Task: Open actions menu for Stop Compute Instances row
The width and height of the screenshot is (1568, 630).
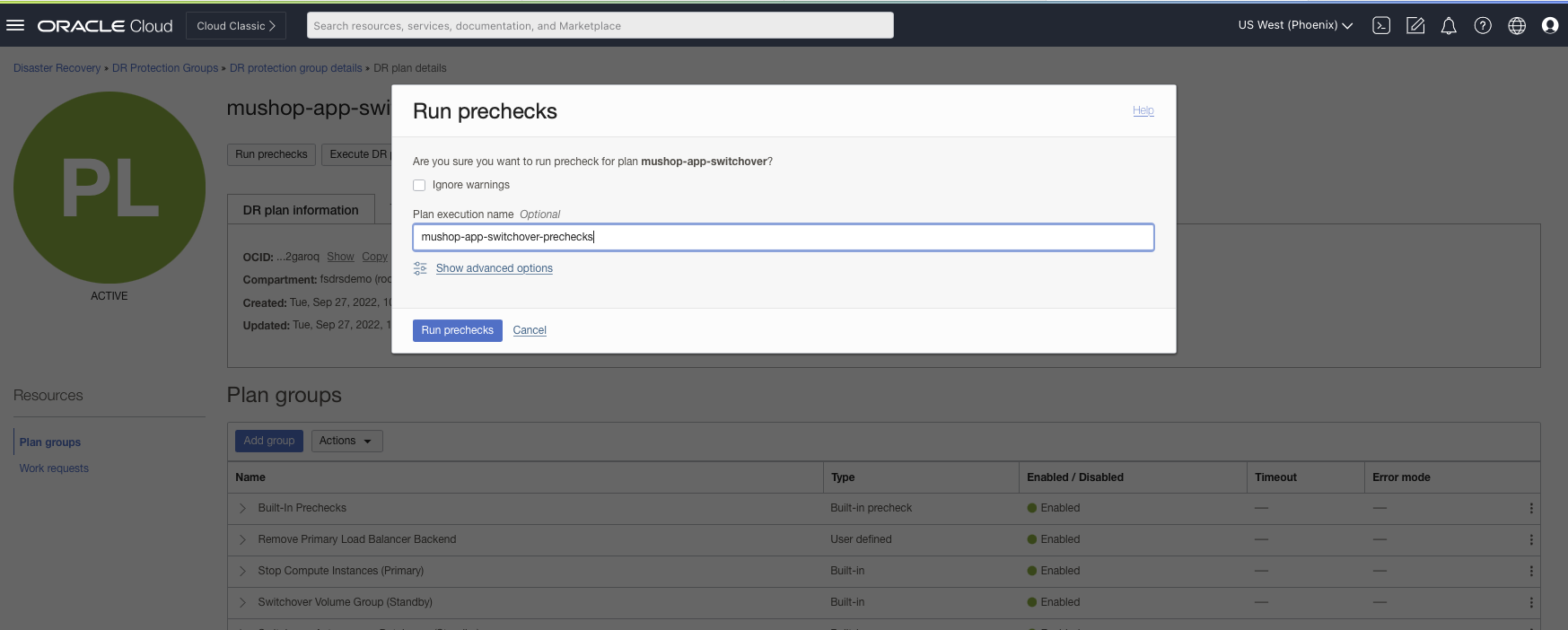Action: point(1531,571)
